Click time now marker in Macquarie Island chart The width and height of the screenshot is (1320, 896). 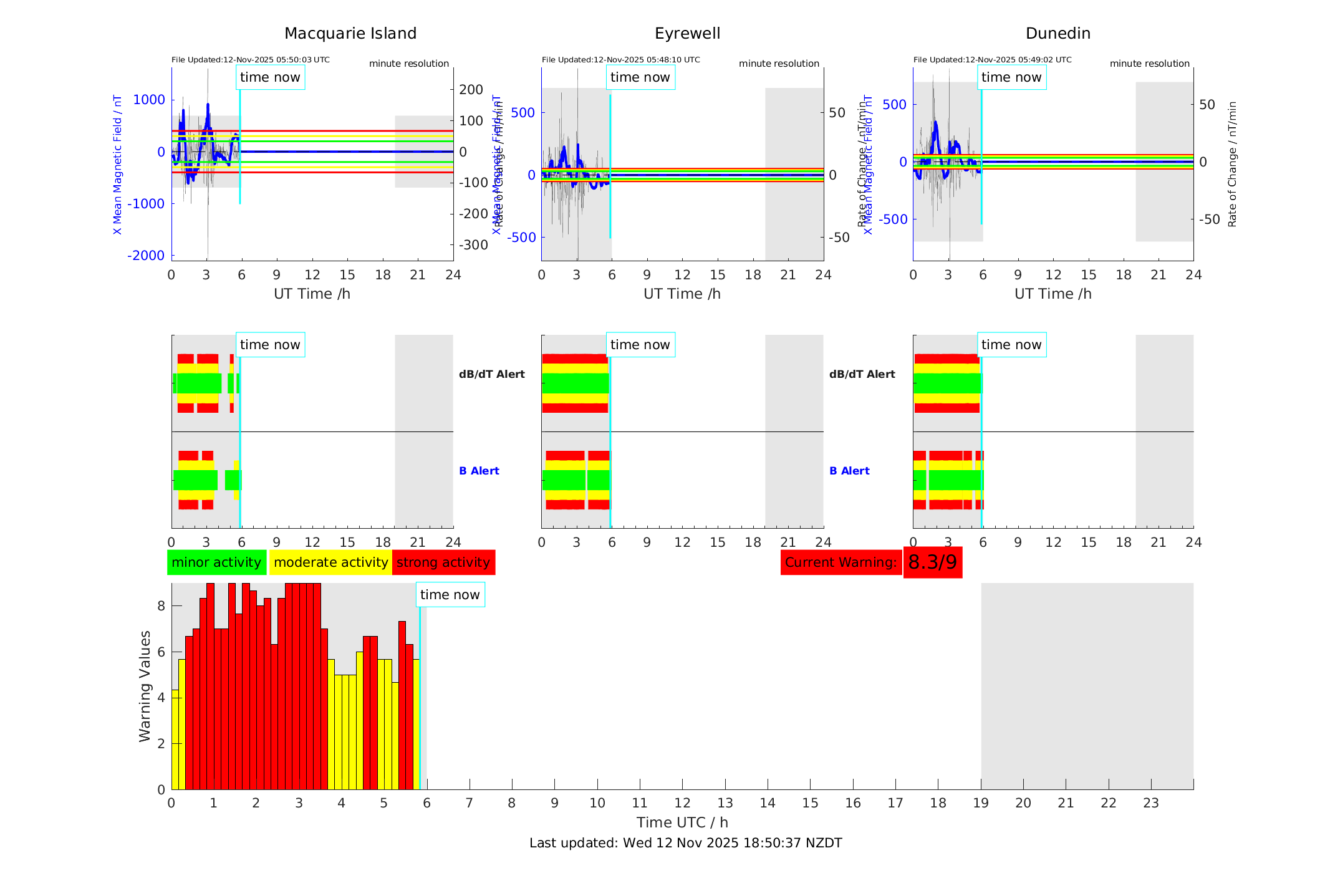click(x=270, y=77)
